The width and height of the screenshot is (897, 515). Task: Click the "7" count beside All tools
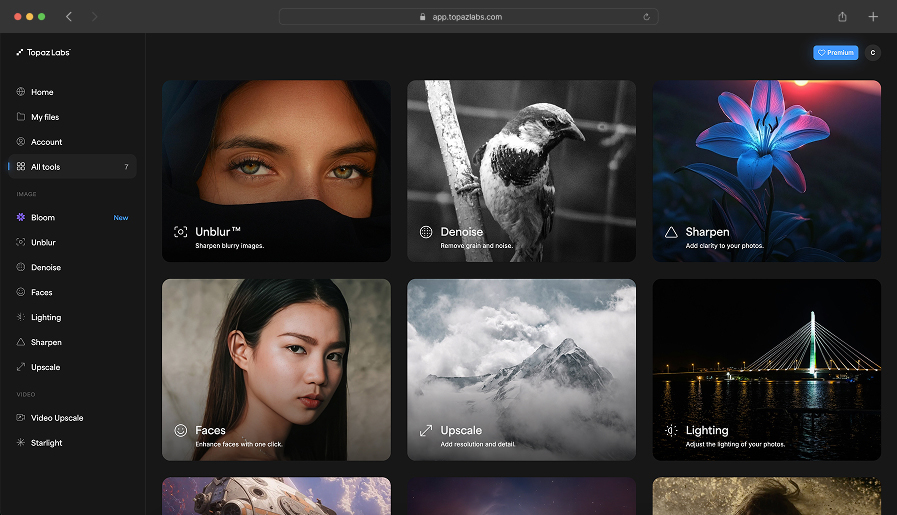point(126,167)
